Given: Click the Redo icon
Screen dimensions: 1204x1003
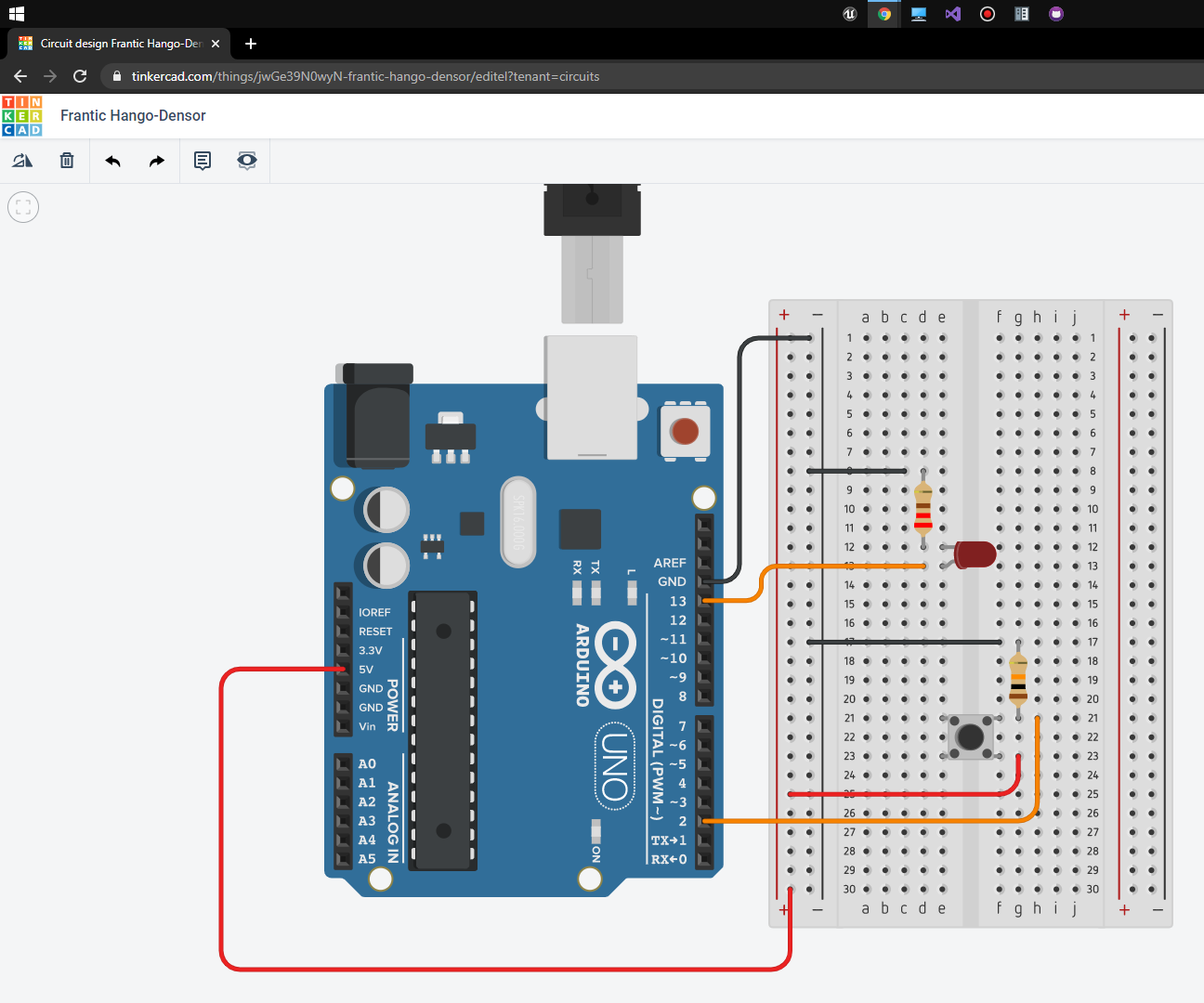Looking at the screenshot, I should pos(156,160).
